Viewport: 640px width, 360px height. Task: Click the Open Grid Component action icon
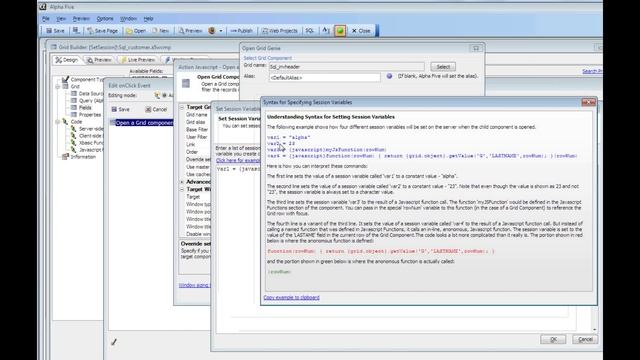click(186, 83)
